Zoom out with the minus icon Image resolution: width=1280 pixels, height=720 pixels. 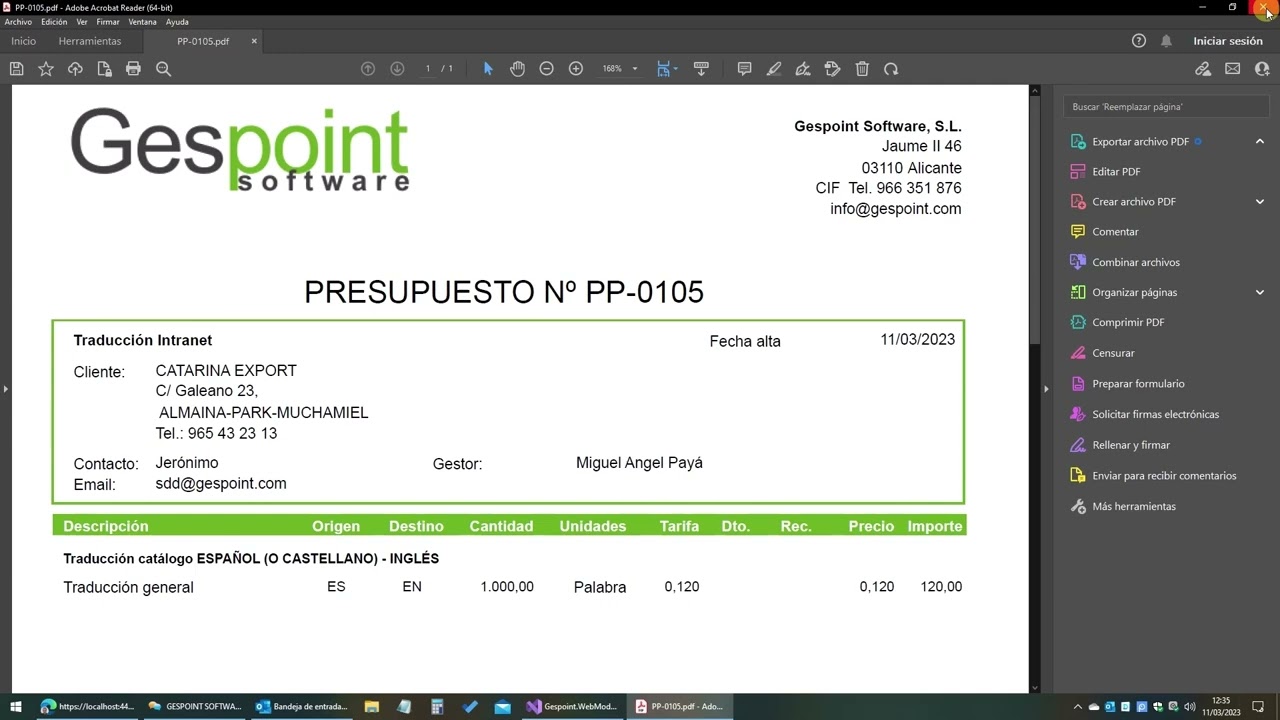[x=546, y=69]
